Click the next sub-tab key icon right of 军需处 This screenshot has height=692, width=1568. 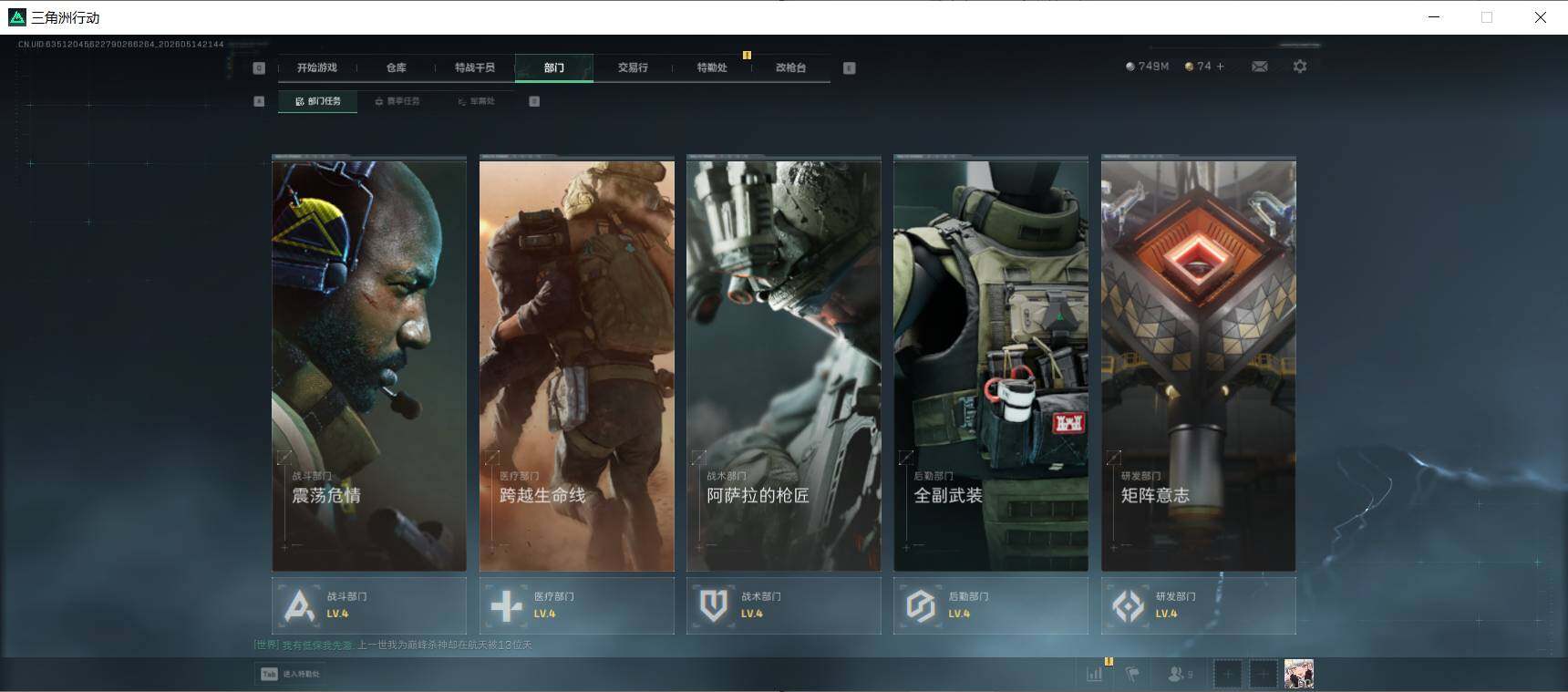(534, 101)
